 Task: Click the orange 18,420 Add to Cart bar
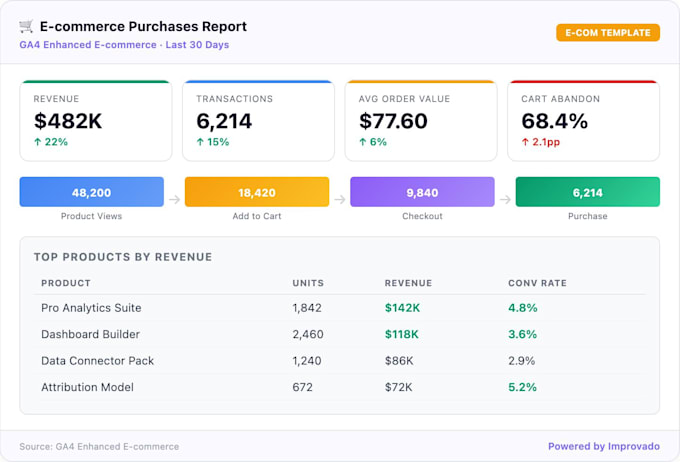point(257,192)
